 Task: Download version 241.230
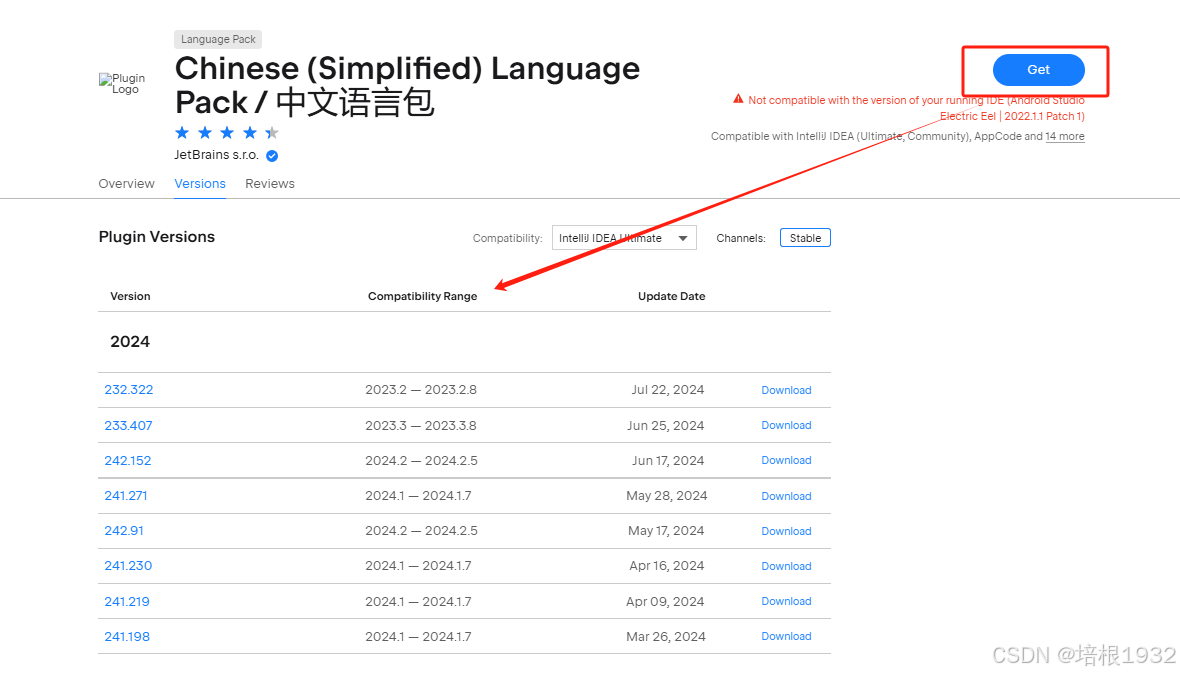(x=786, y=566)
